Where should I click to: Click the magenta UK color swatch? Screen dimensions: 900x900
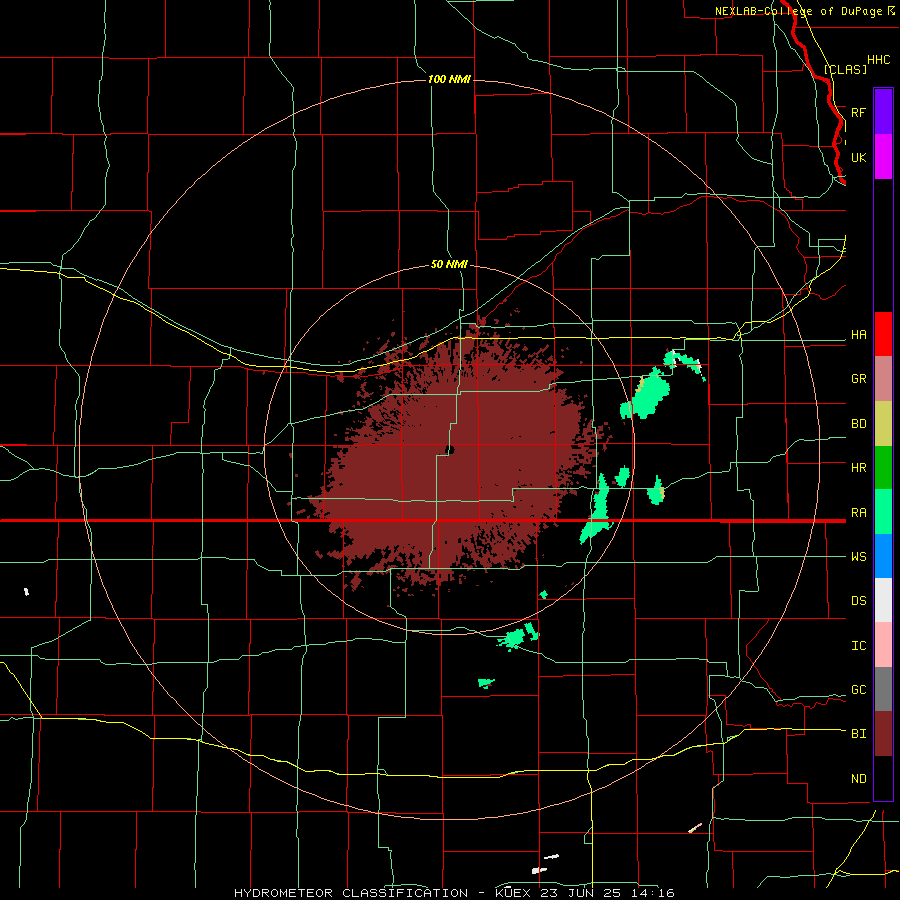(883, 157)
